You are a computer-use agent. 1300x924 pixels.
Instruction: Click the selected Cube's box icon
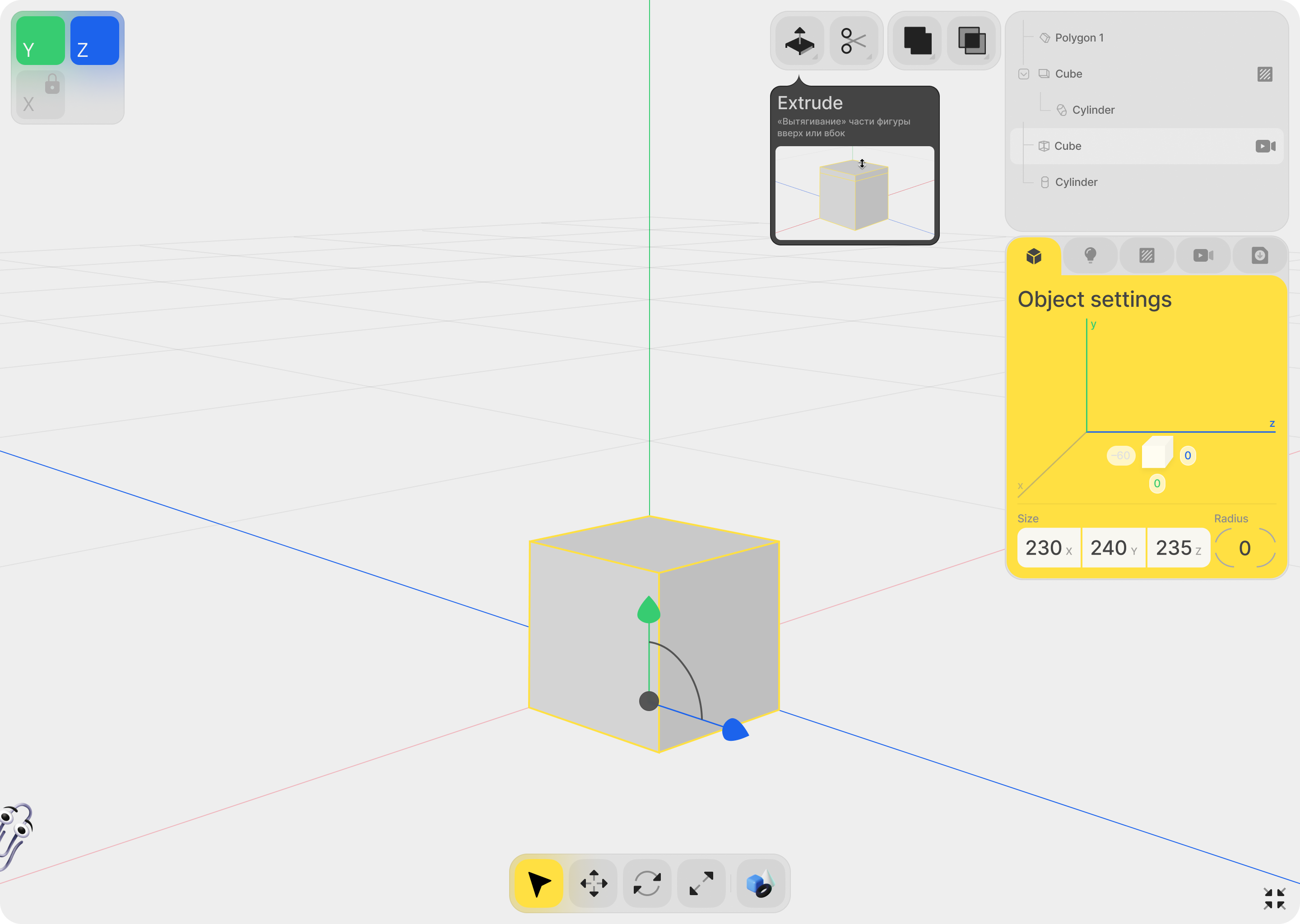pyautogui.click(x=1044, y=146)
